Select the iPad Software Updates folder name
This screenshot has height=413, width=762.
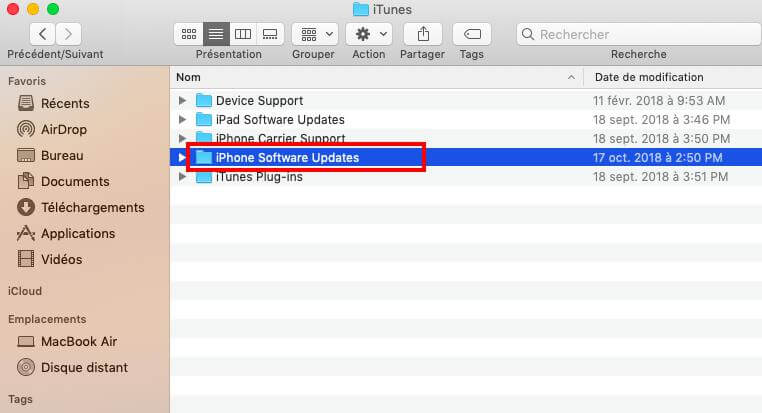point(280,120)
